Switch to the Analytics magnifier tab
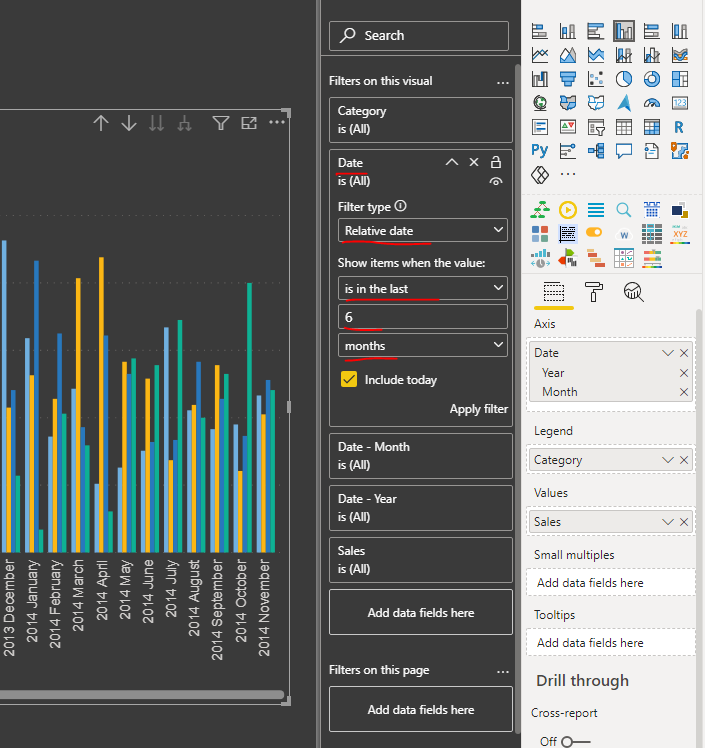 point(633,291)
